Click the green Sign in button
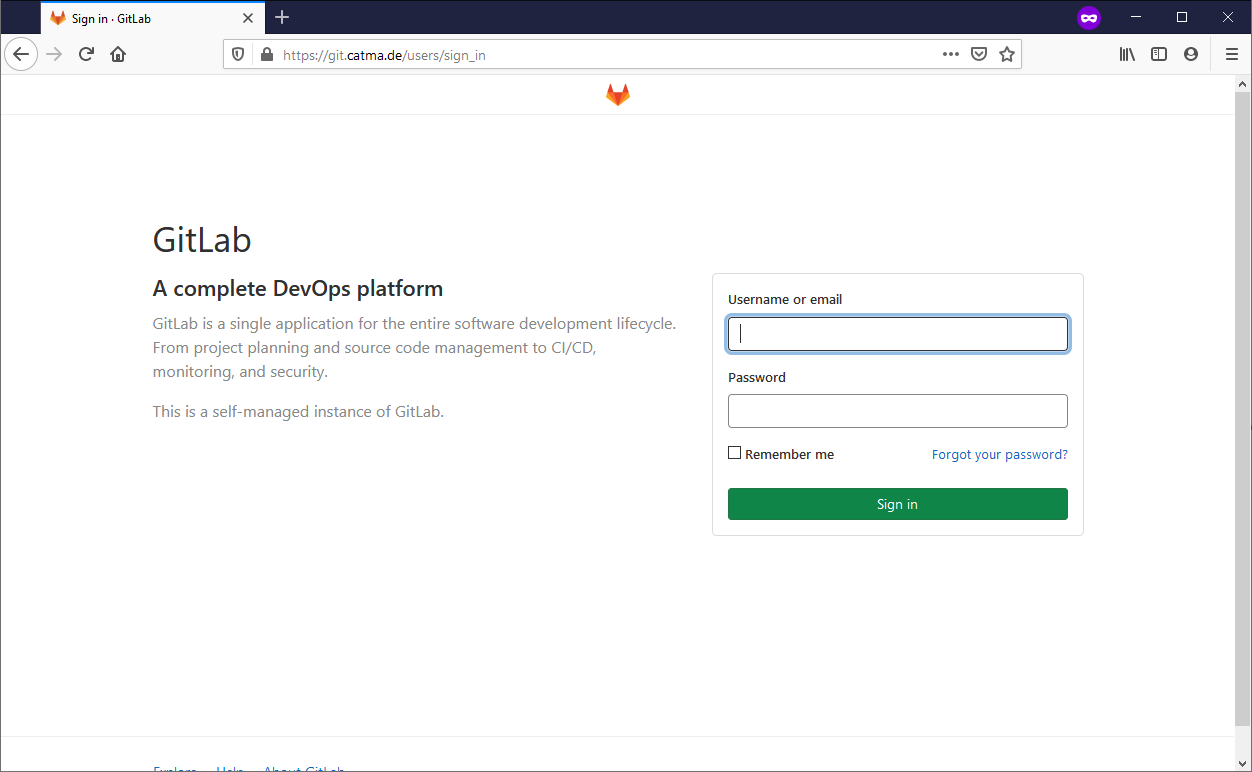1252x772 pixels. 898,504
